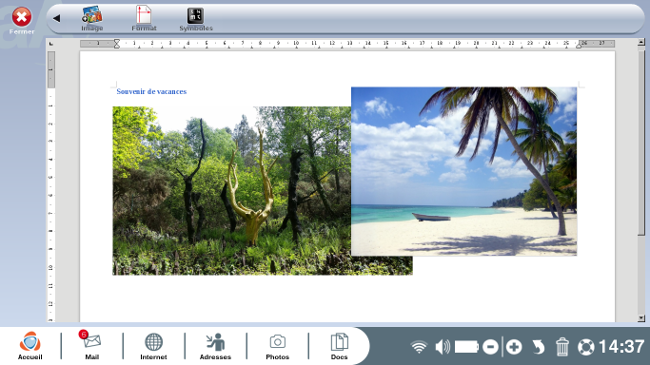Go to Accueil home screen
Screen dimensions: 650x365
tap(30, 345)
